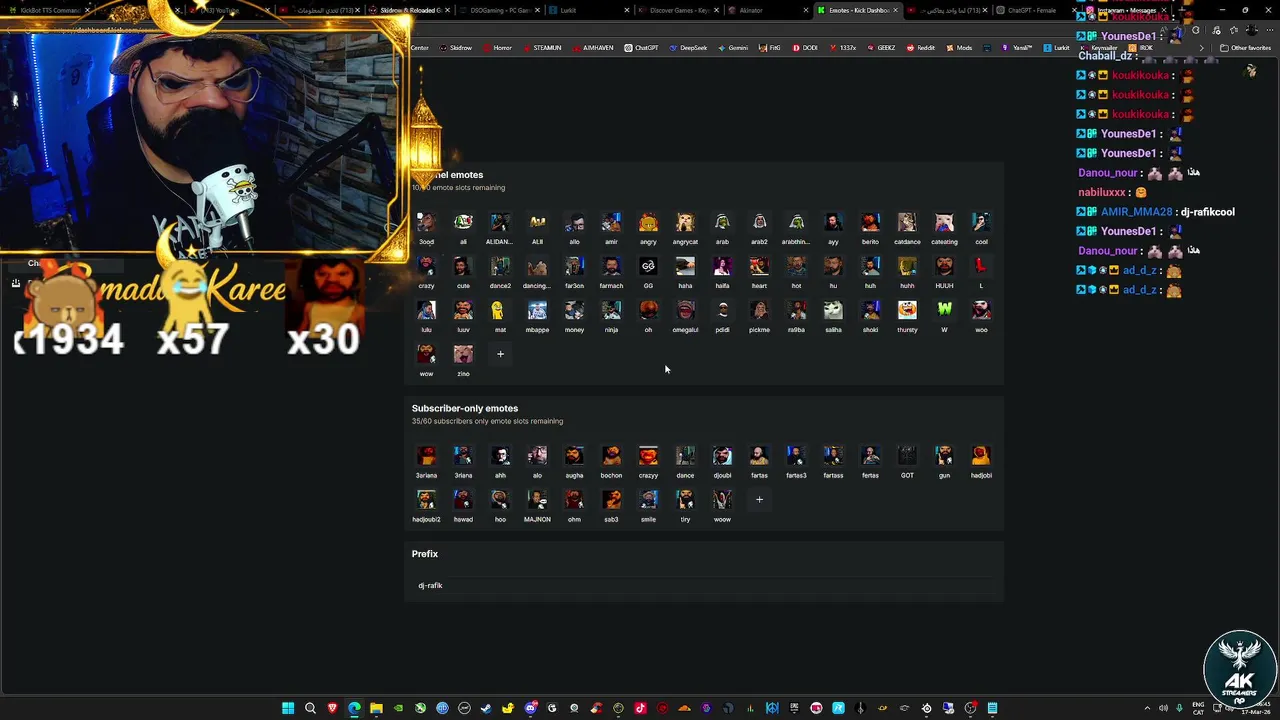Select the 'smile' subscriber emote
This screenshot has width=1280, height=720.
648,499
